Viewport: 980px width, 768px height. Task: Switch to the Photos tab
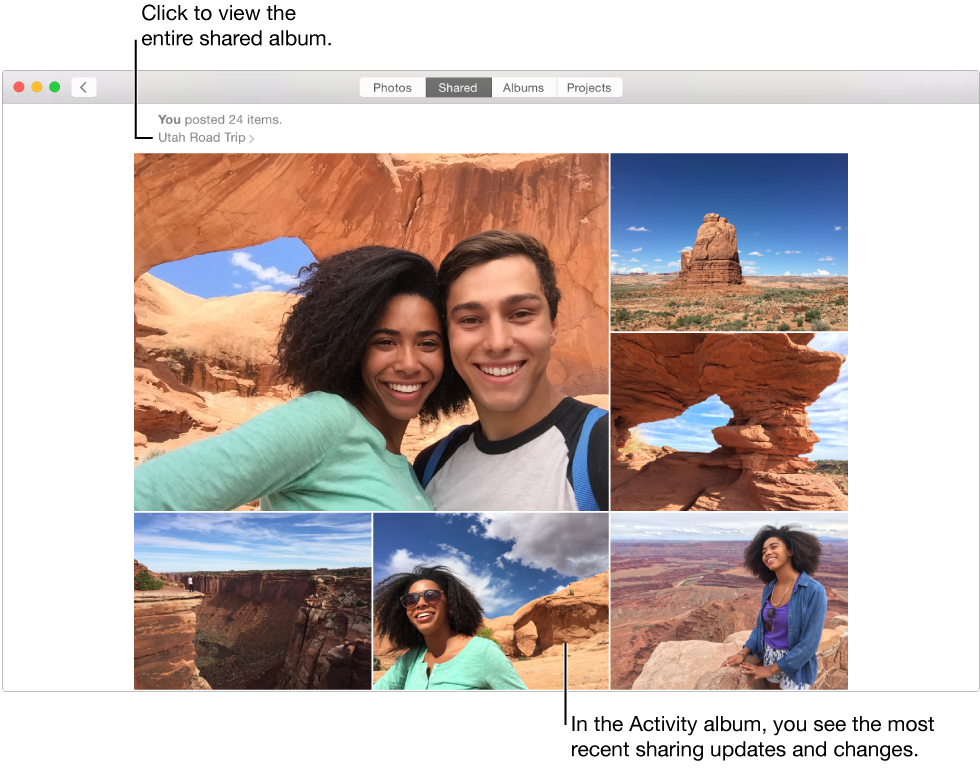392,87
